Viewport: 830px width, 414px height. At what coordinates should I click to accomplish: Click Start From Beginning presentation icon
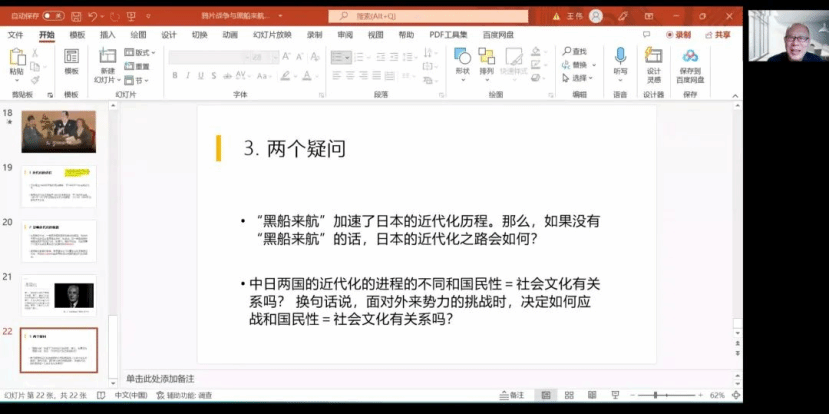[131, 16]
